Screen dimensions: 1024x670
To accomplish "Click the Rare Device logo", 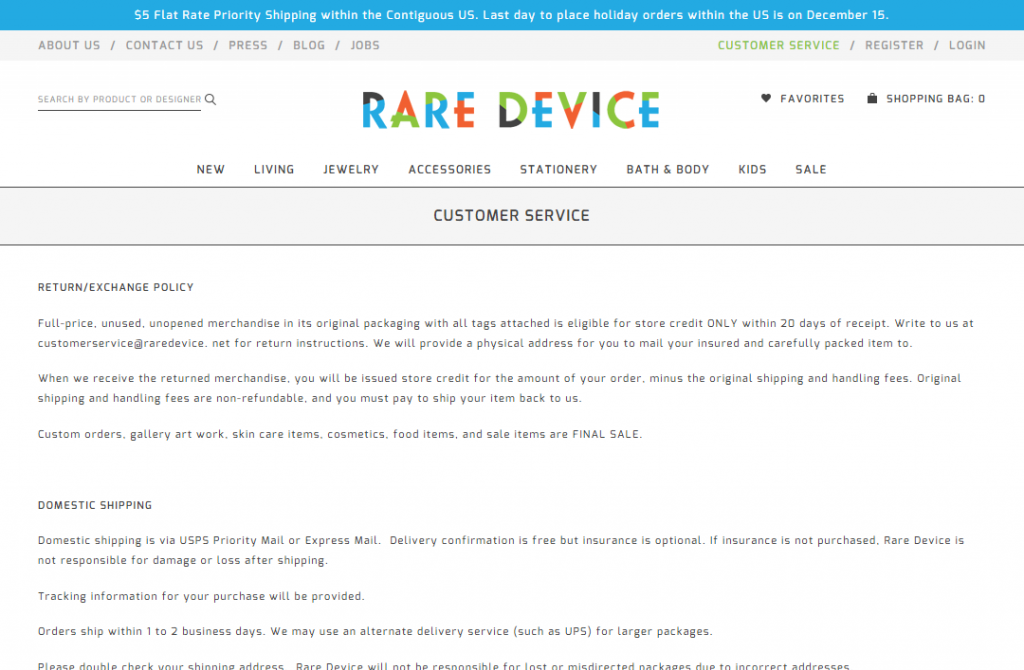I will pos(511,110).
